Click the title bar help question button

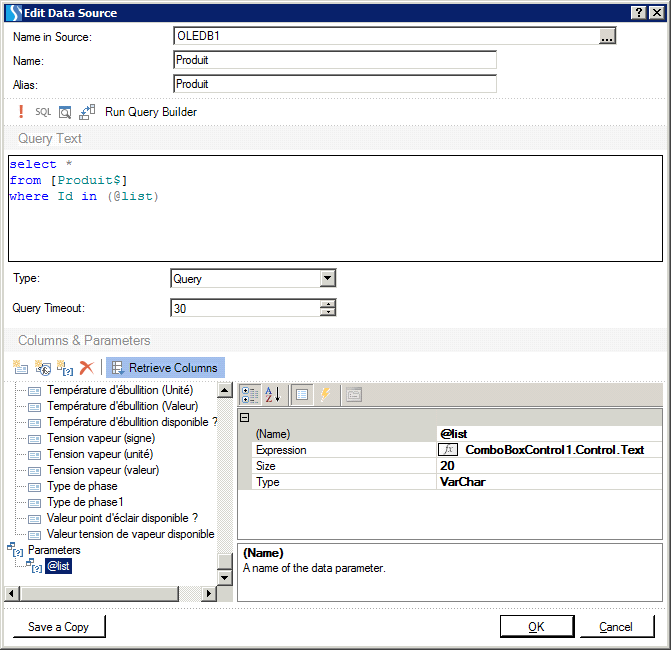[x=638, y=13]
